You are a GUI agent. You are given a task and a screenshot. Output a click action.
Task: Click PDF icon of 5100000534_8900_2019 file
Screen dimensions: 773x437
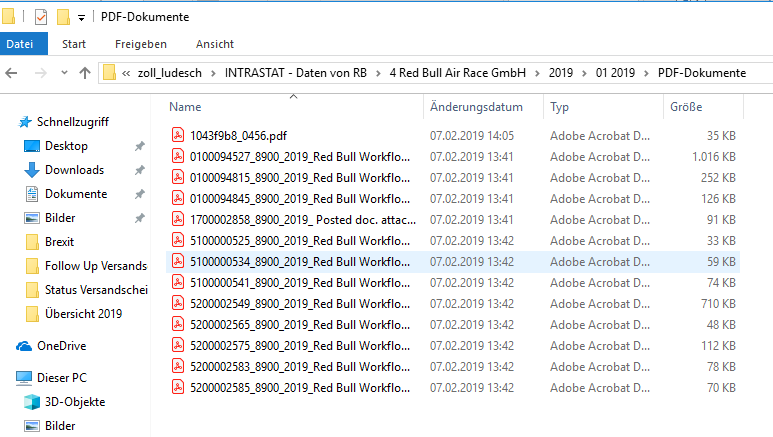(x=178, y=261)
